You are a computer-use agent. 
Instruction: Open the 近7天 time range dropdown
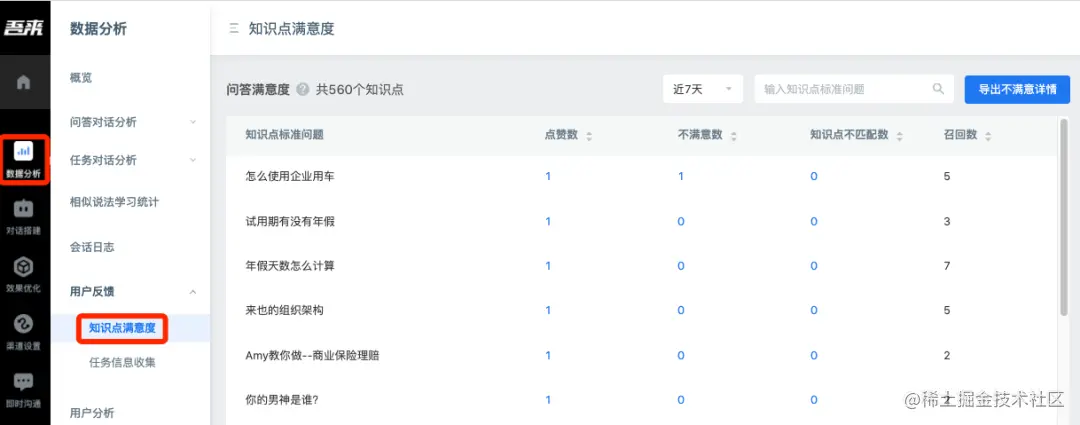703,89
